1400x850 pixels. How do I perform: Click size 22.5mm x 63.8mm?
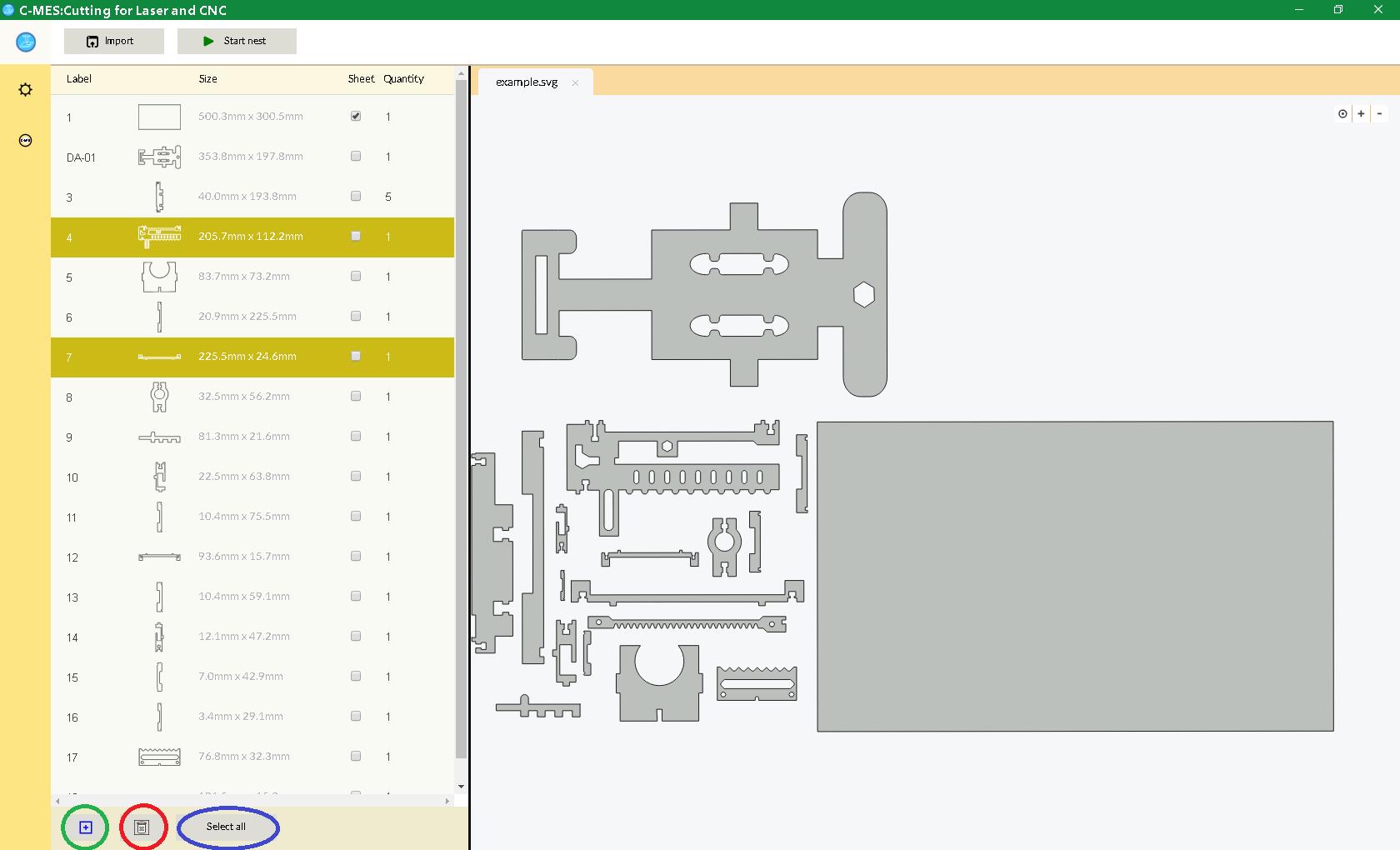(x=244, y=477)
